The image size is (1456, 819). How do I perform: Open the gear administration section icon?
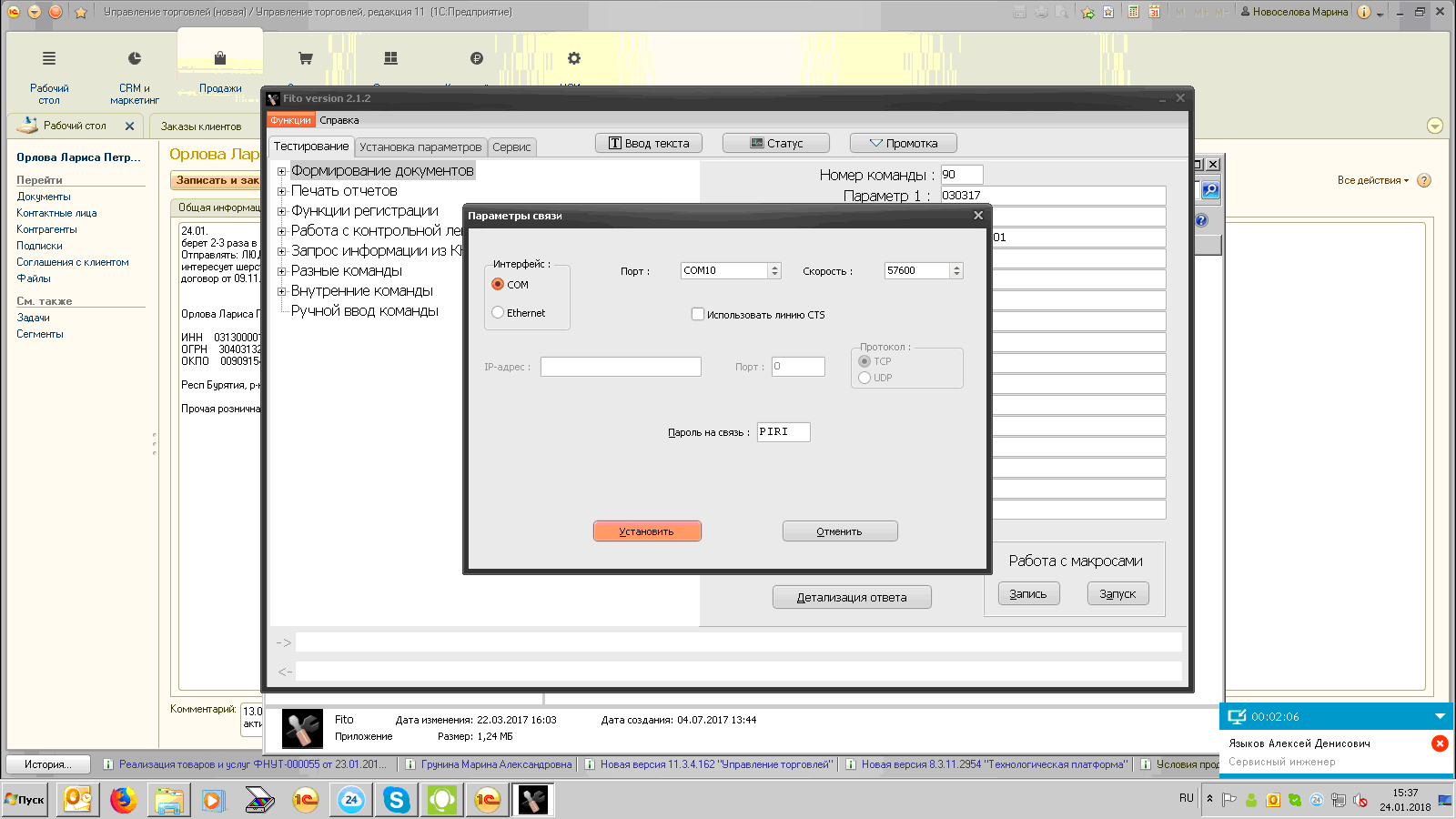tap(574, 58)
